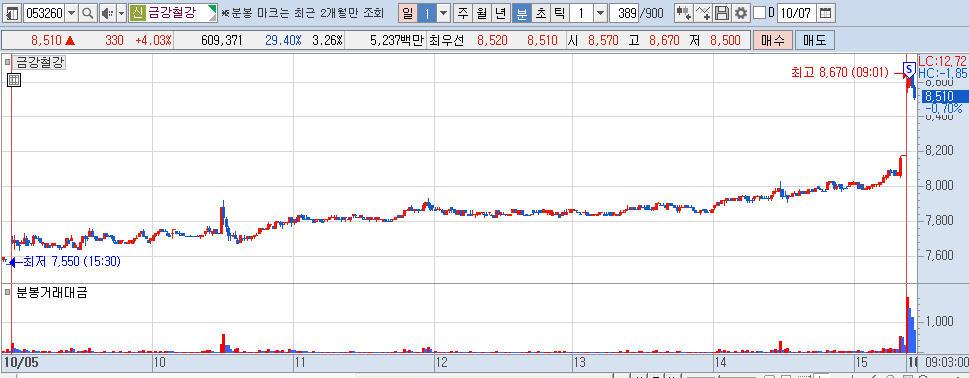Screen dimensions: 969x378
Task: Click the 분봉 마크 notice text
Action: [x=302, y=12]
